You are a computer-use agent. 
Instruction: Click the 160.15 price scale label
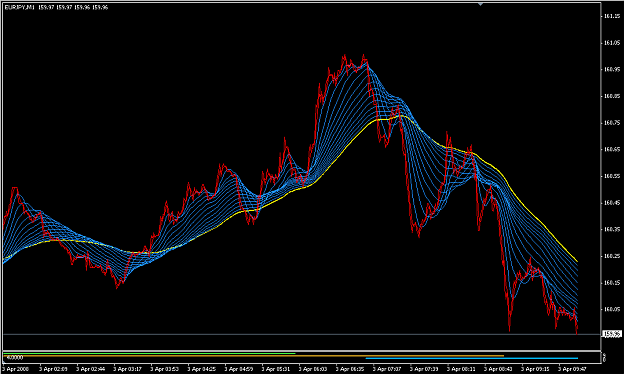612,283
